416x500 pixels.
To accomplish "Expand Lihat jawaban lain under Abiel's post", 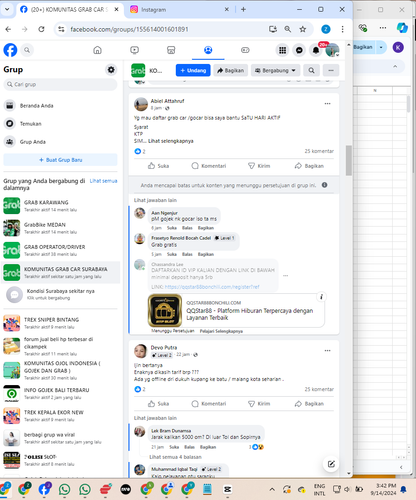I will tap(155, 200).
